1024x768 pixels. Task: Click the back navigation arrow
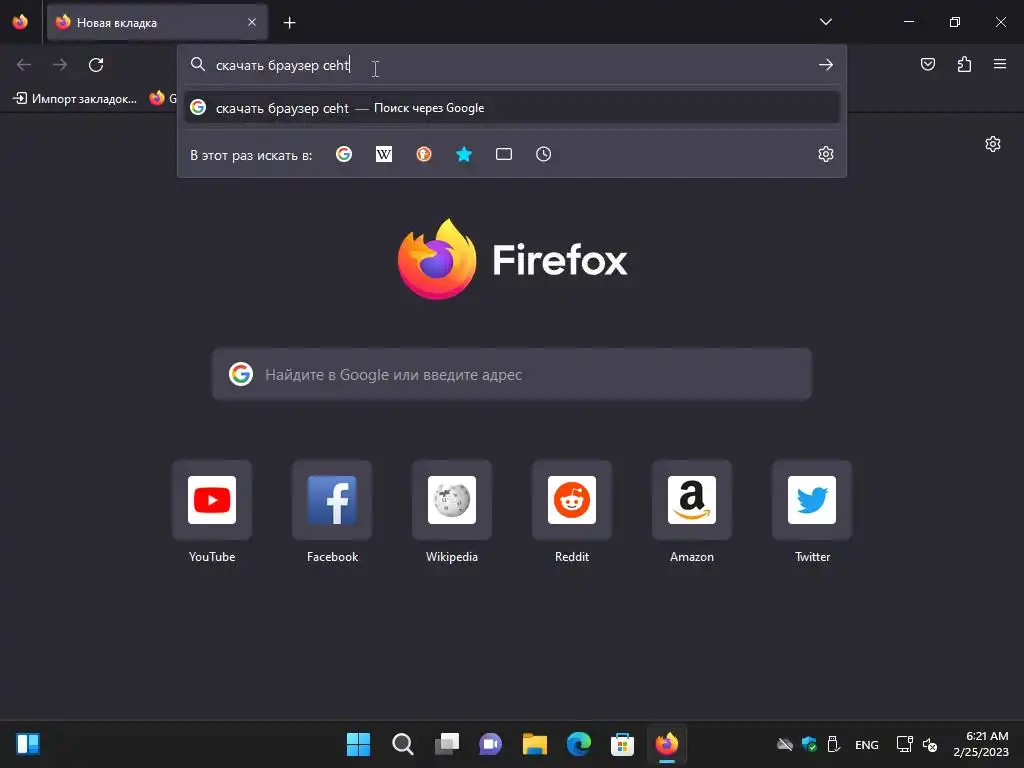[24, 65]
